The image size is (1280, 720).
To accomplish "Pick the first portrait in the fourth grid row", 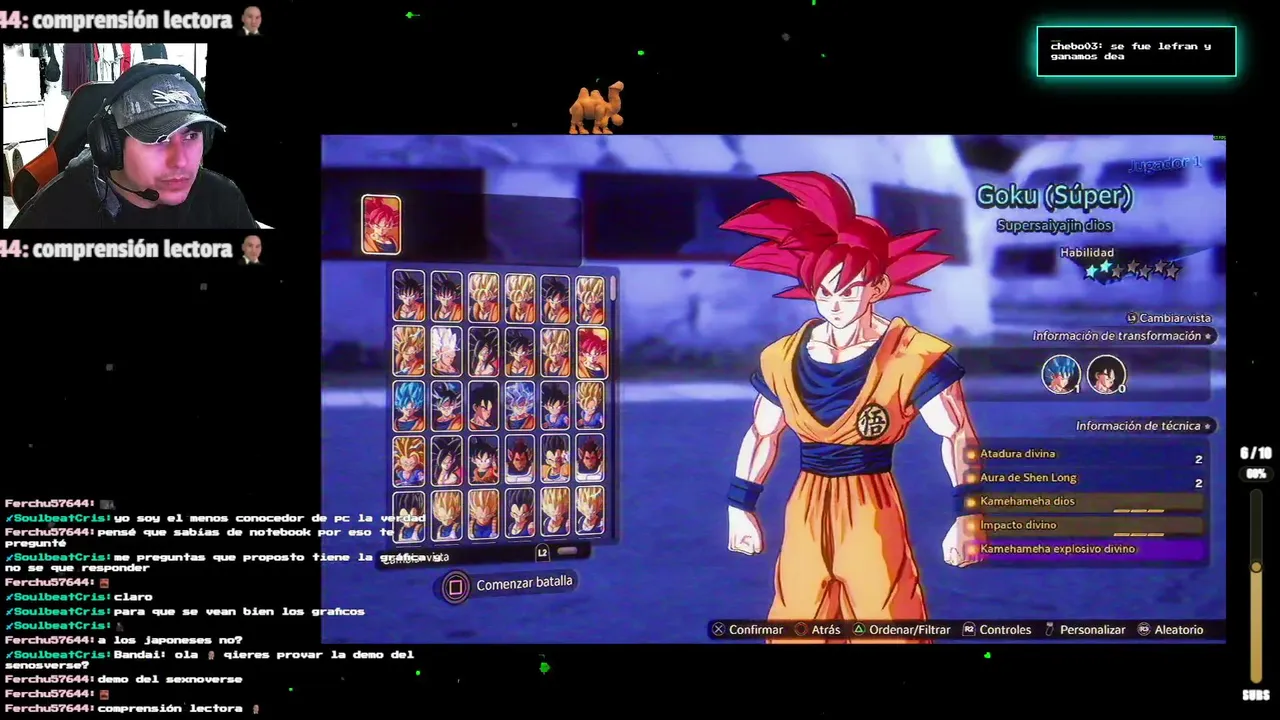I will (x=409, y=461).
